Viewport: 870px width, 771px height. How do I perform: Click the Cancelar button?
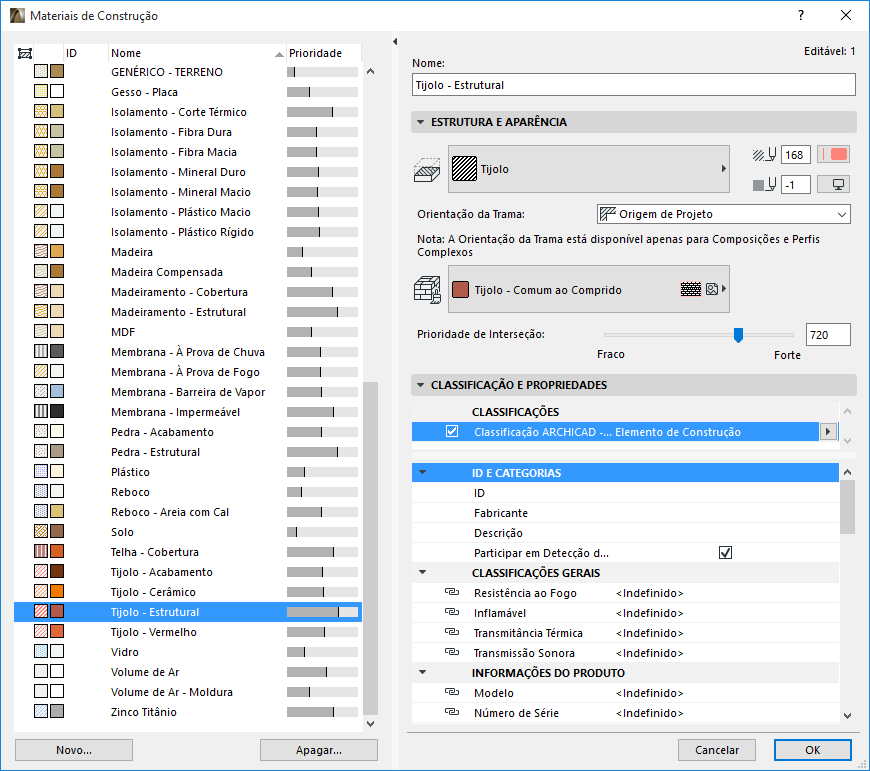tap(717, 750)
